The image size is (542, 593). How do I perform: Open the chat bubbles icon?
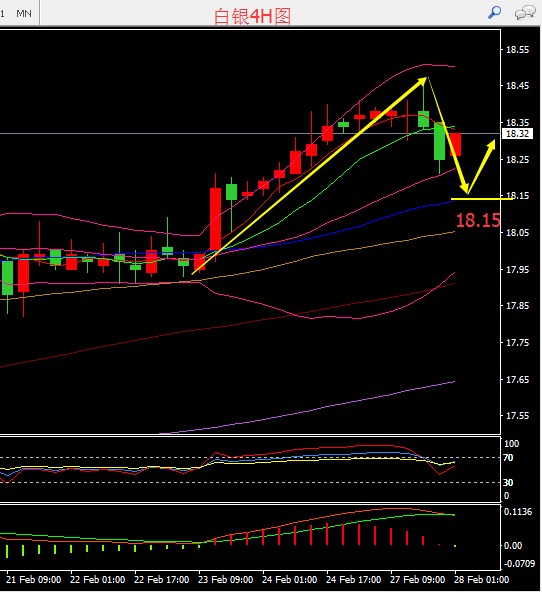coord(525,13)
